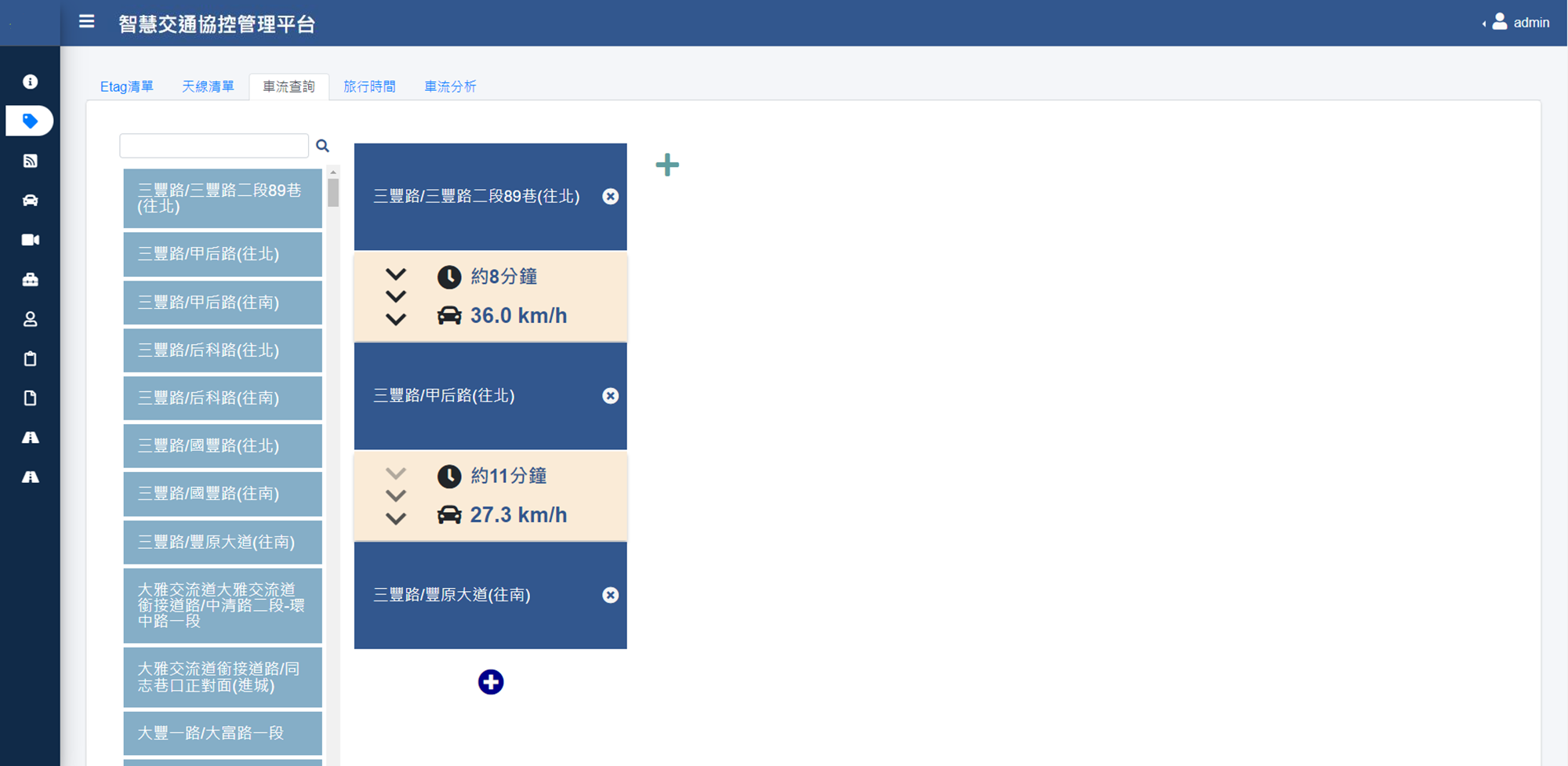Open the user profile sidebar icon
This screenshot has height=766, width=1568.
(30, 319)
